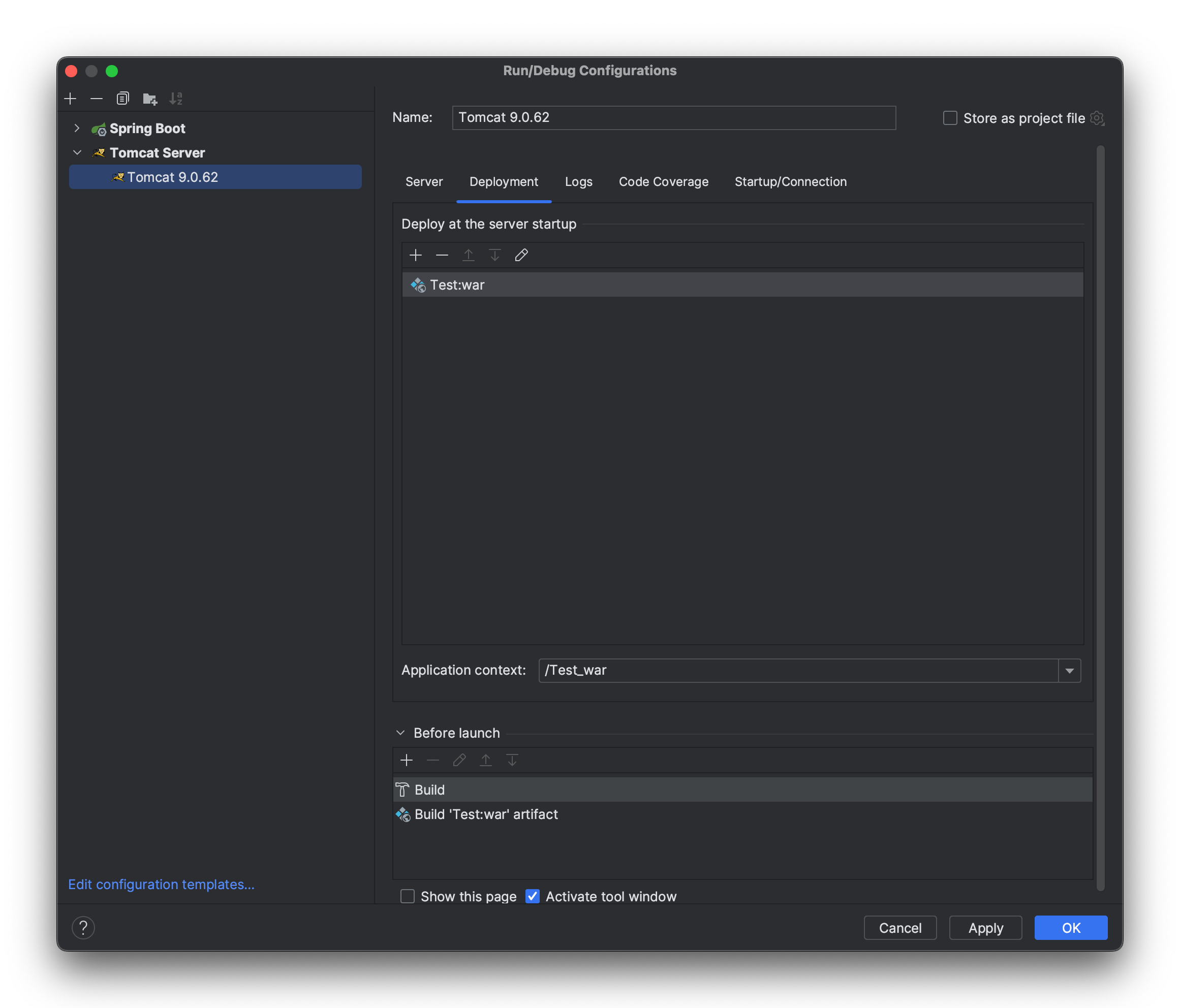Open the Startup/Connection tab
Screen dimensions: 1180x1008
(x=790, y=182)
